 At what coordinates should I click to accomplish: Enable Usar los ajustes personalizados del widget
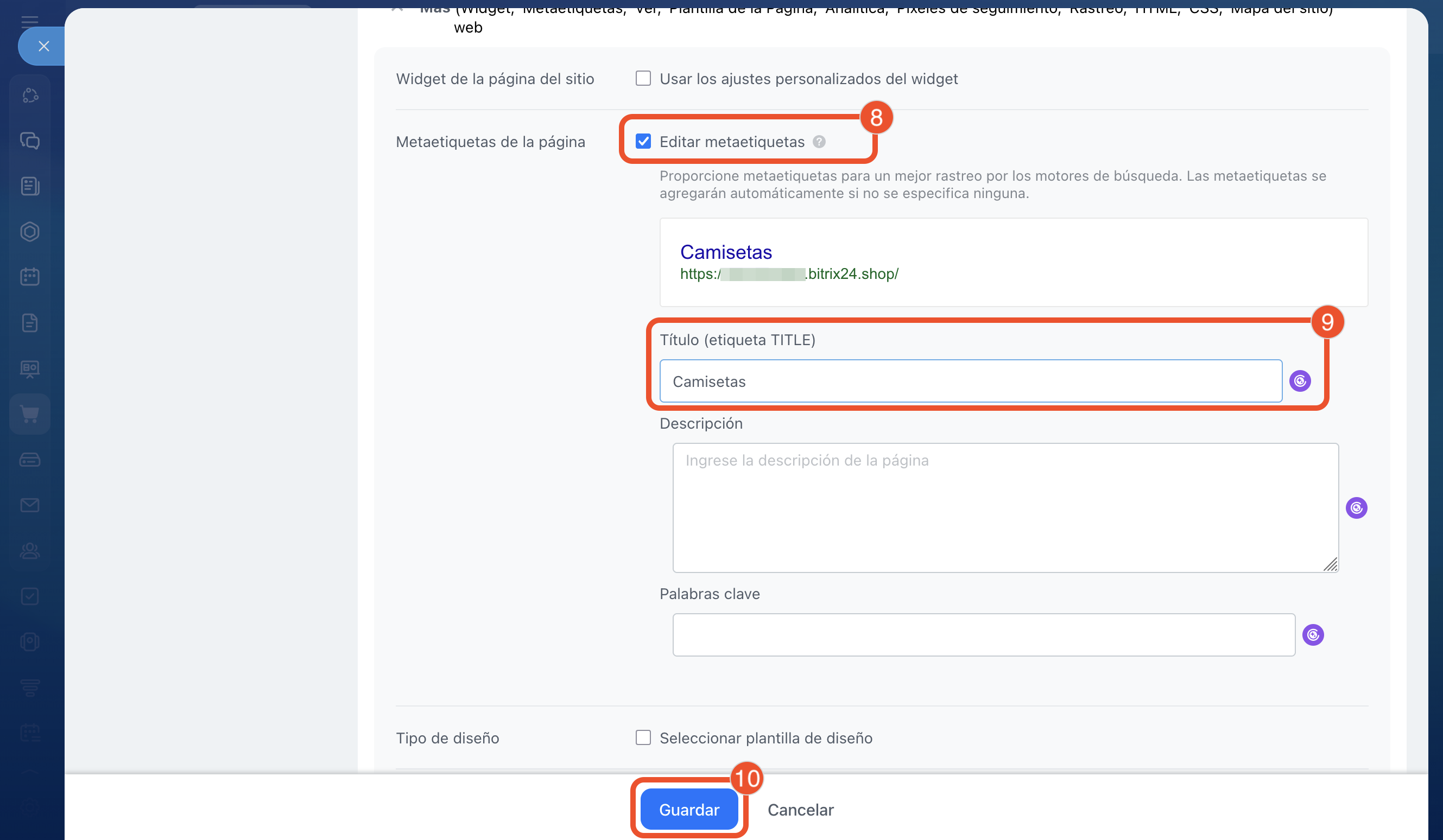(643, 78)
